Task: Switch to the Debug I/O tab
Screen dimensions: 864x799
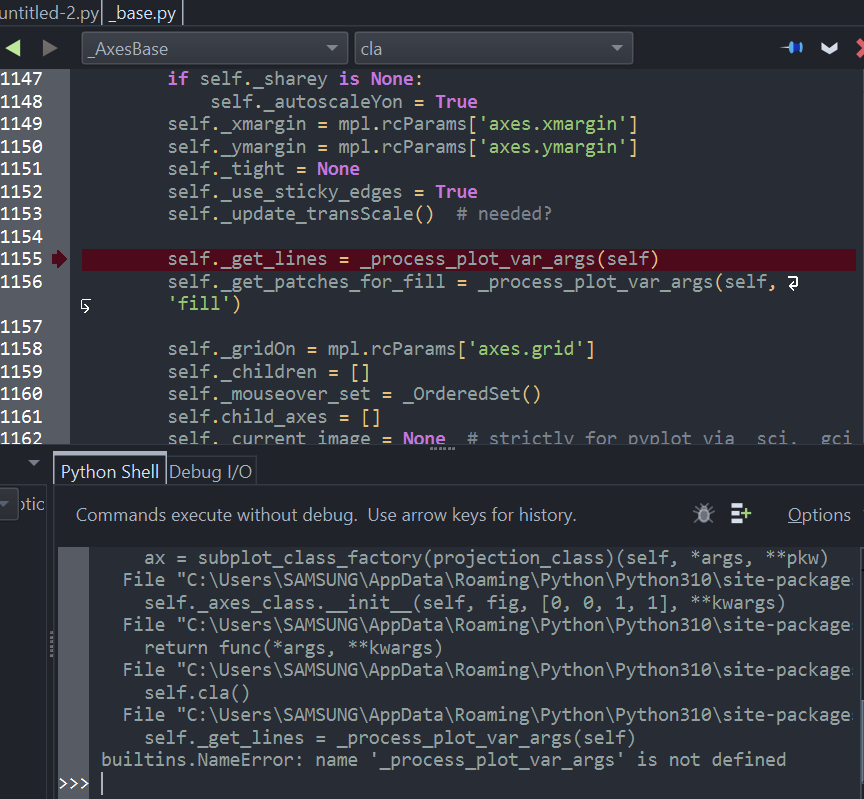Action: (210, 470)
